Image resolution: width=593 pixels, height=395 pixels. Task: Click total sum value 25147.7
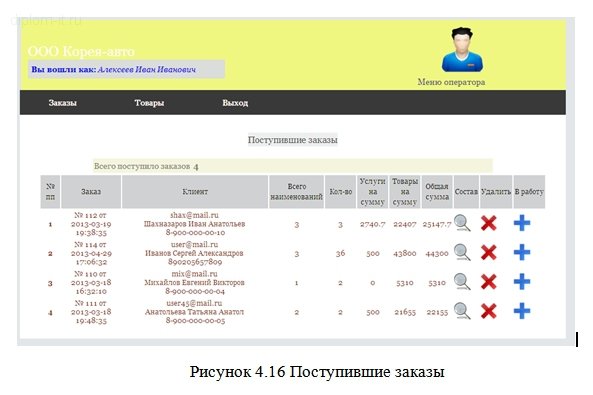coord(437,224)
